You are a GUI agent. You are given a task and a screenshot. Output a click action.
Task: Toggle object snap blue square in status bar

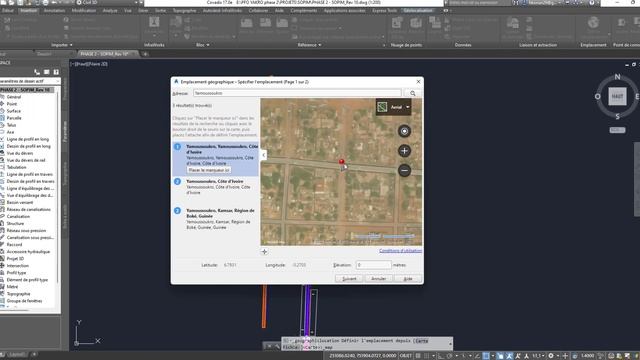pyautogui.click(x=486, y=356)
